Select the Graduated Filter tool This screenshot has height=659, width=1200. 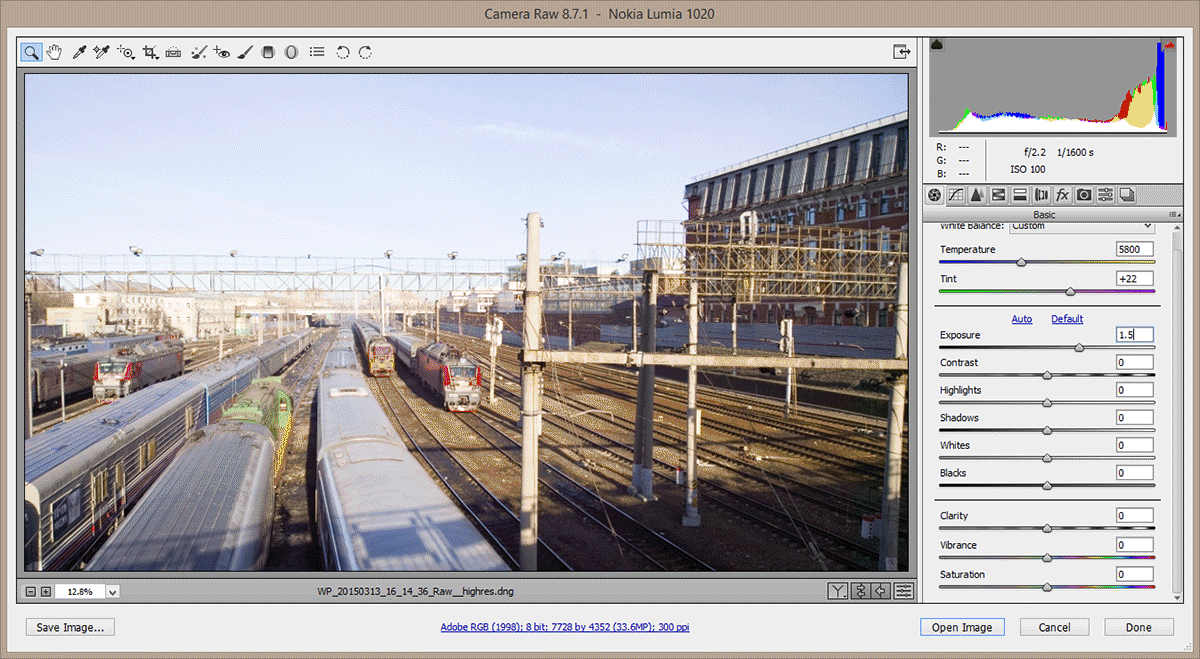(x=267, y=52)
